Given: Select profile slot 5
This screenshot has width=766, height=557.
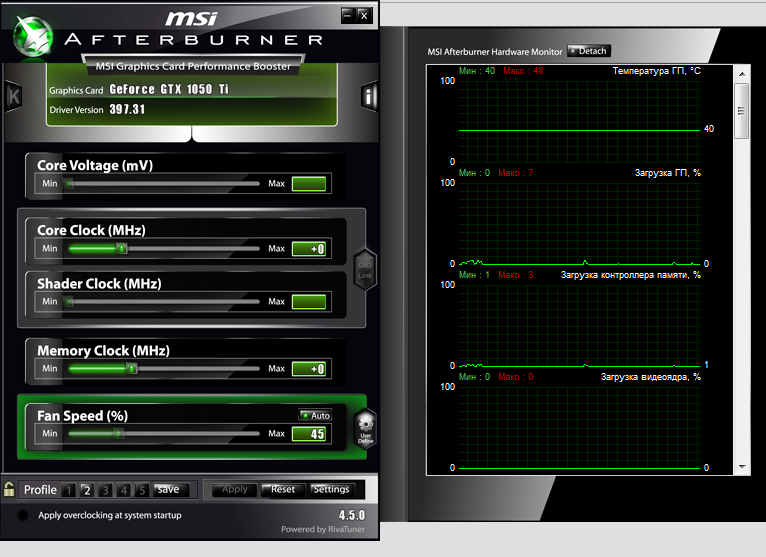Looking at the screenshot, I should coord(141,490).
